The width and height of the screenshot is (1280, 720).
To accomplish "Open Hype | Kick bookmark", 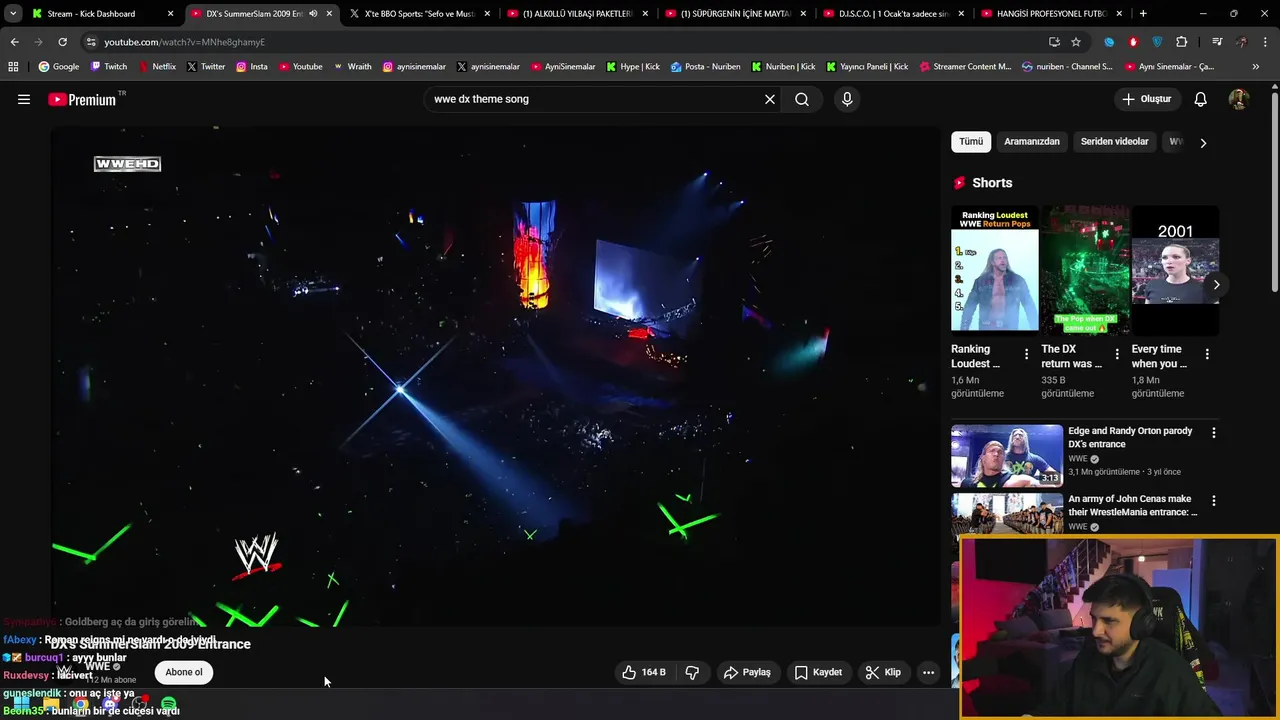I will (x=632, y=67).
